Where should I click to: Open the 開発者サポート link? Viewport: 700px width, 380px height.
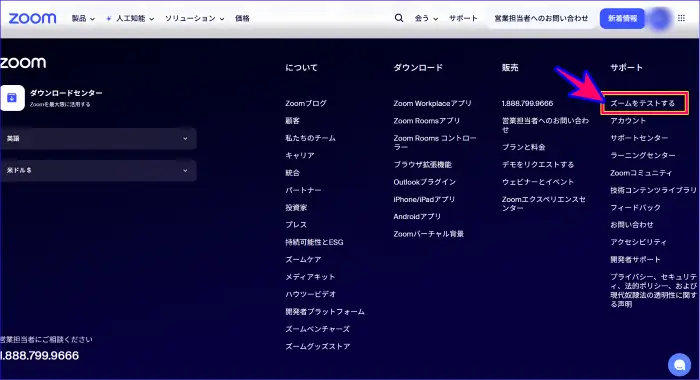tap(635, 259)
